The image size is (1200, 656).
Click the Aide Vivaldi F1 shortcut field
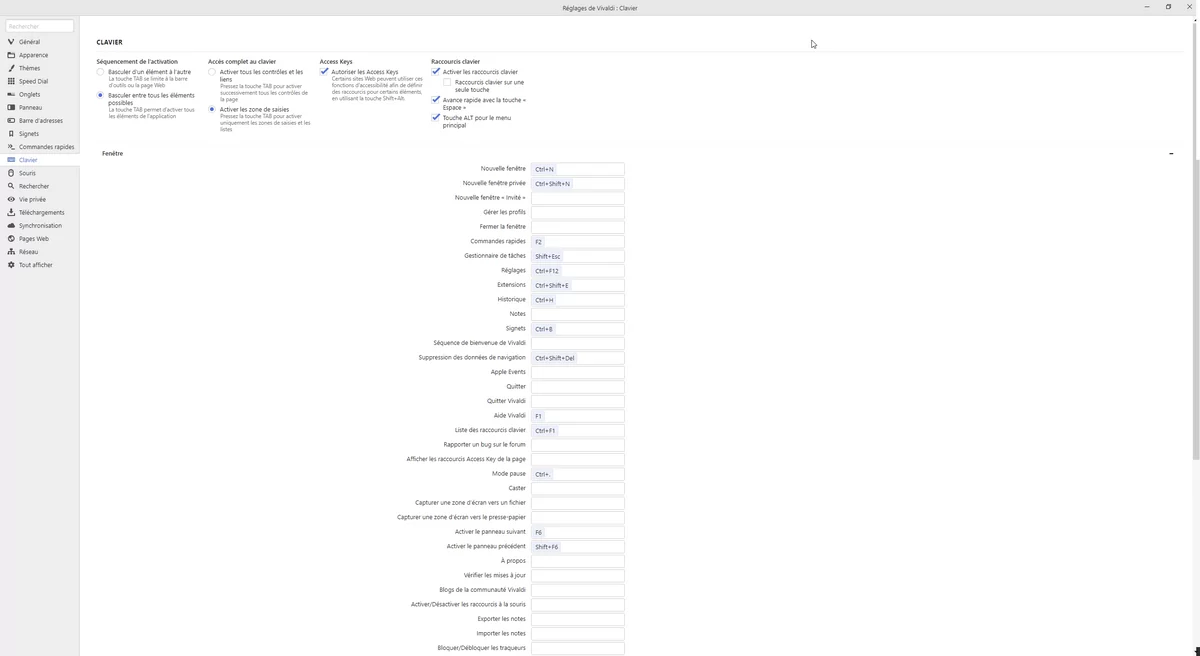[x=578, y=416]
